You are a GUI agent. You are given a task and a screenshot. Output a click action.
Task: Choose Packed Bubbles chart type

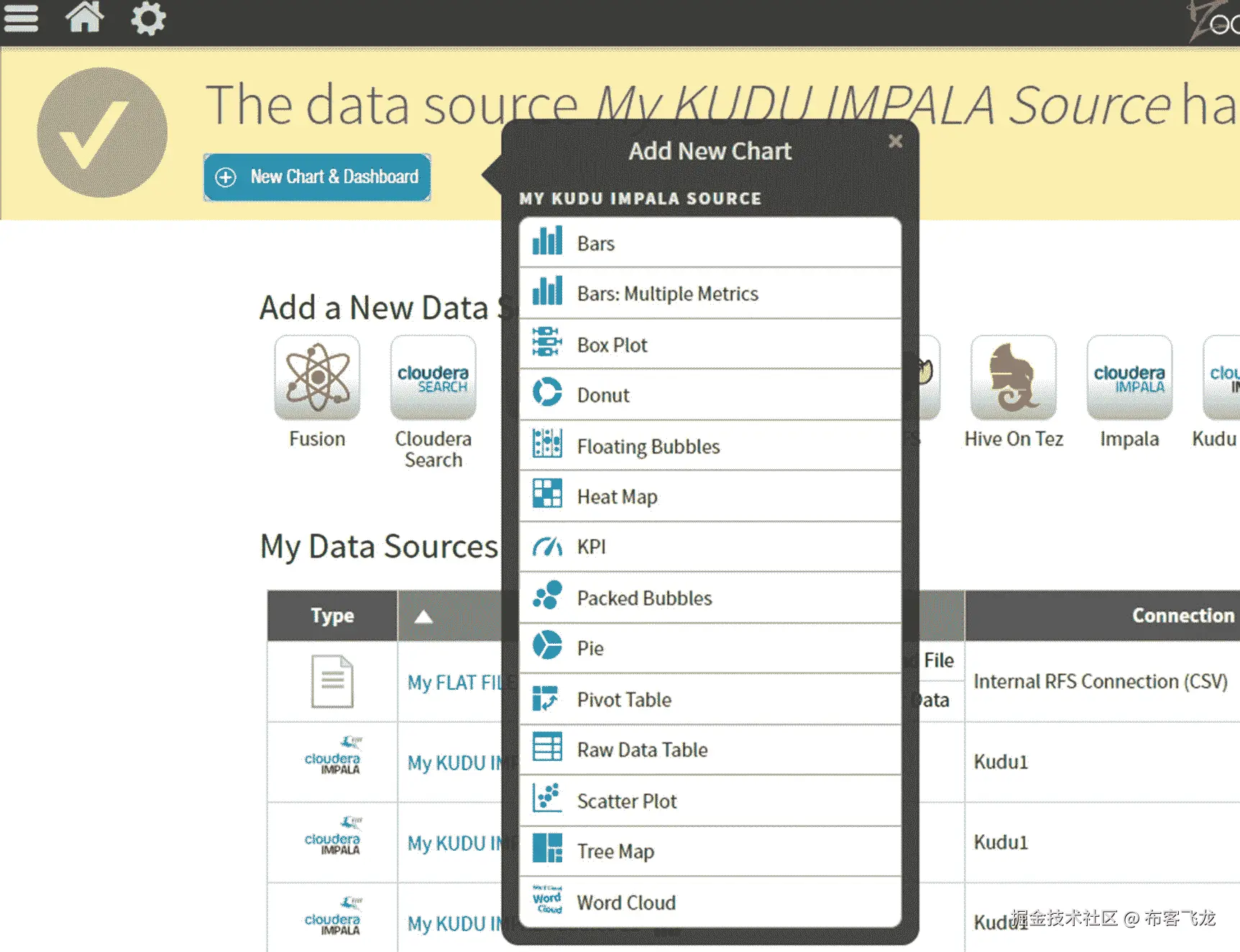710,597
